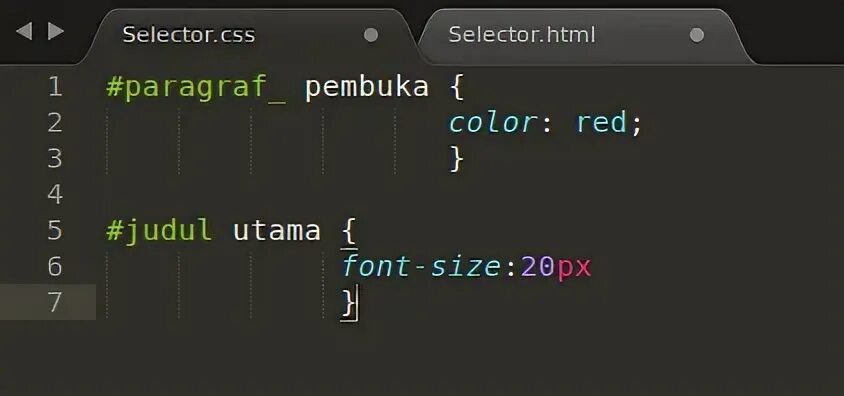
Task: Click the opening brace after 'pembuka'
Action: coord(456,87)
